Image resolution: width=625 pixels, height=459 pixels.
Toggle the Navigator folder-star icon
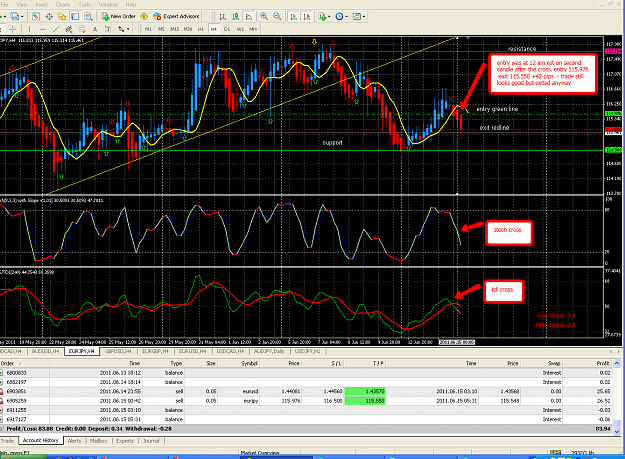point(62,16)
